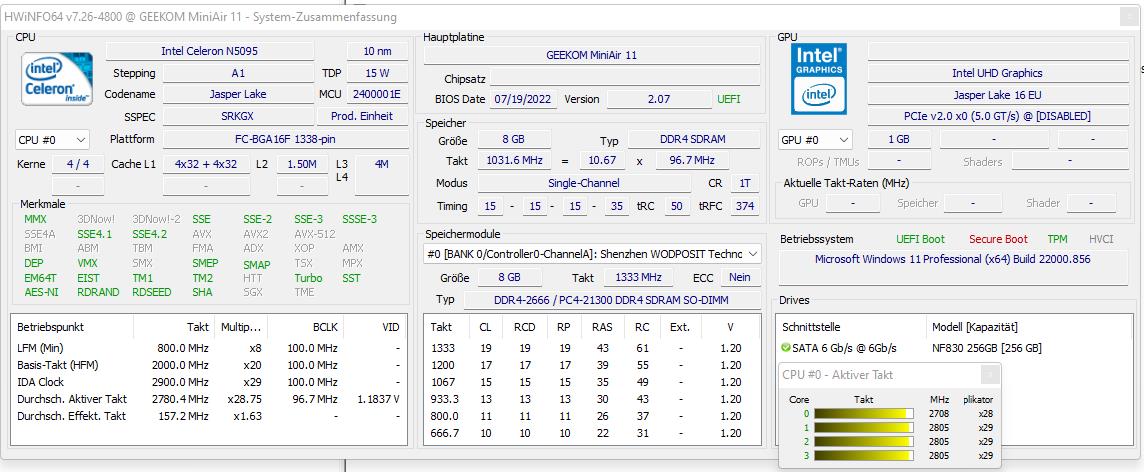Click the Single-Channel mode field
The image size is (1144, 472).
point(584,183)
